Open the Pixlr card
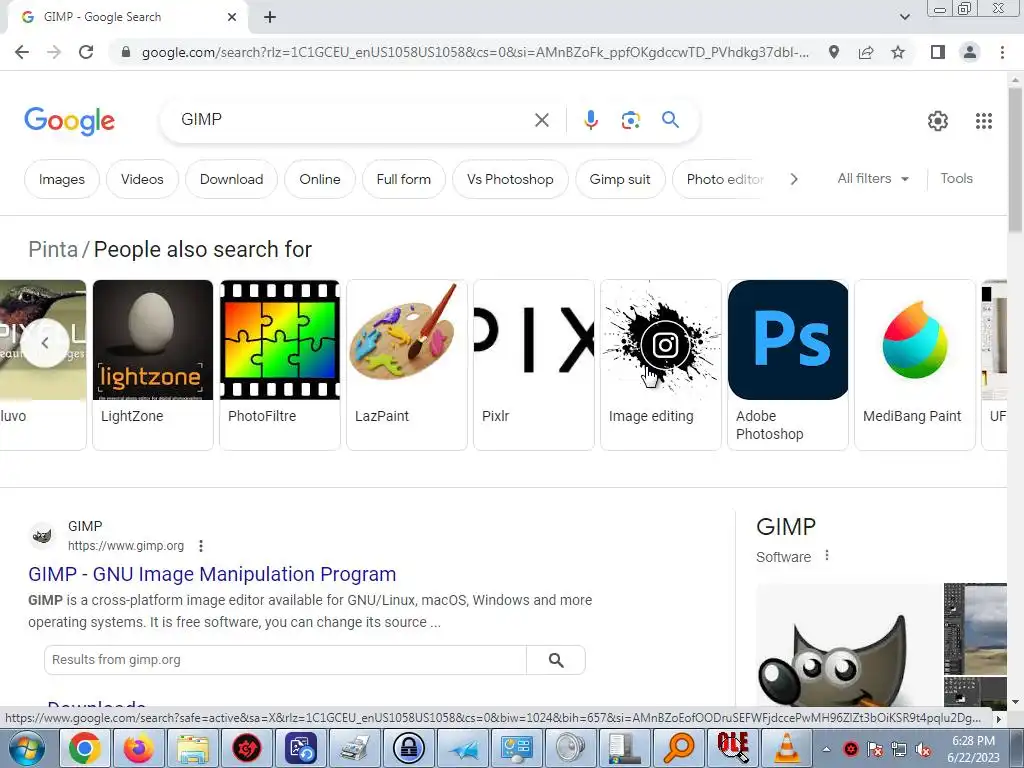Image resolution: width=1024 pixels, height=768 pixels. click(534, 364)
